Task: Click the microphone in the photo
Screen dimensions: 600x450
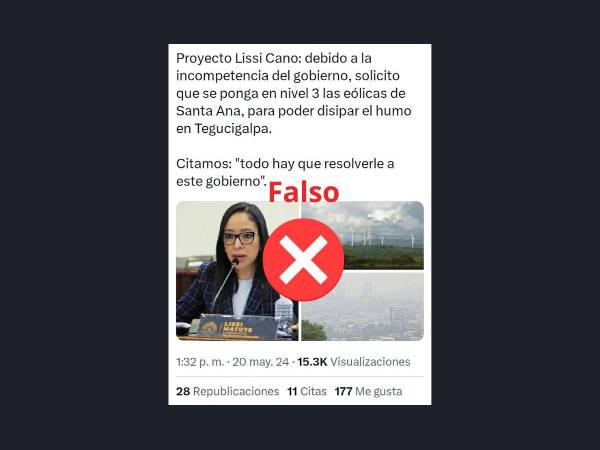Action: [226, 283]
